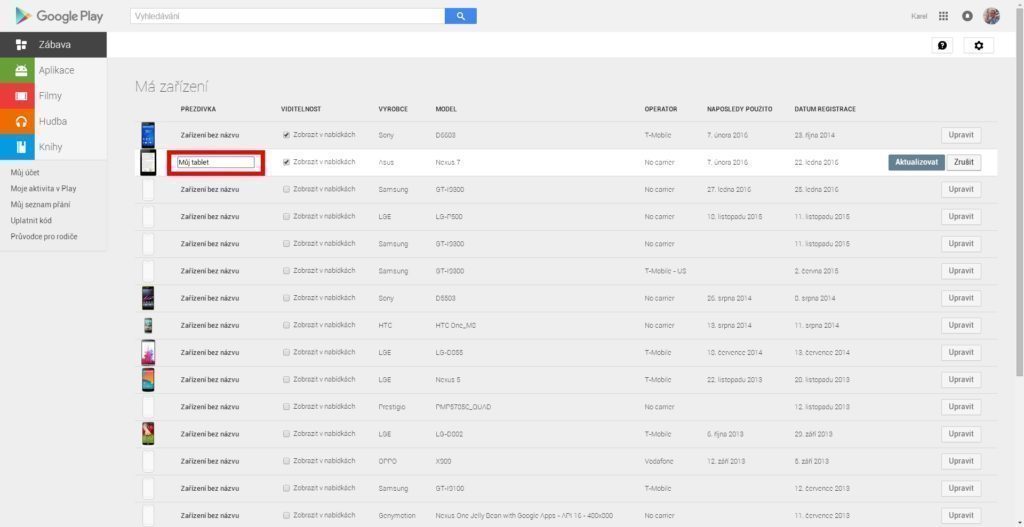Viewport: 1024px width, 527px height.
Task: Go to the Aplikace section
Action: 53,71
